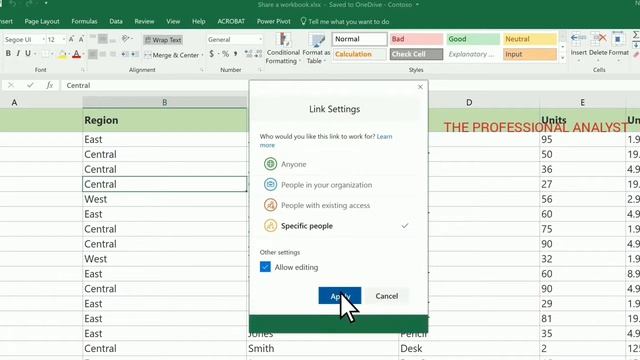Expand the fill color dropdown arrow
Screen dimensions: 640x360
tap(69, 54)
